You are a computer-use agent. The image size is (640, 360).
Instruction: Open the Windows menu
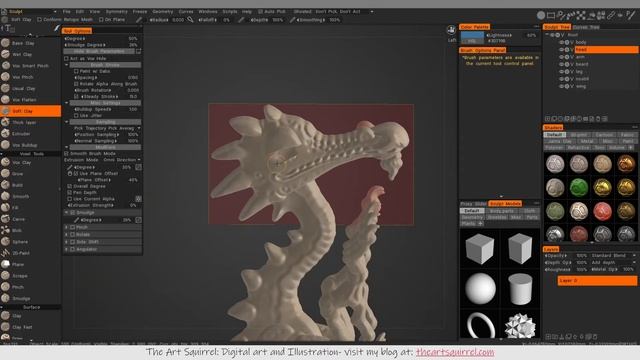click(208, 11)
